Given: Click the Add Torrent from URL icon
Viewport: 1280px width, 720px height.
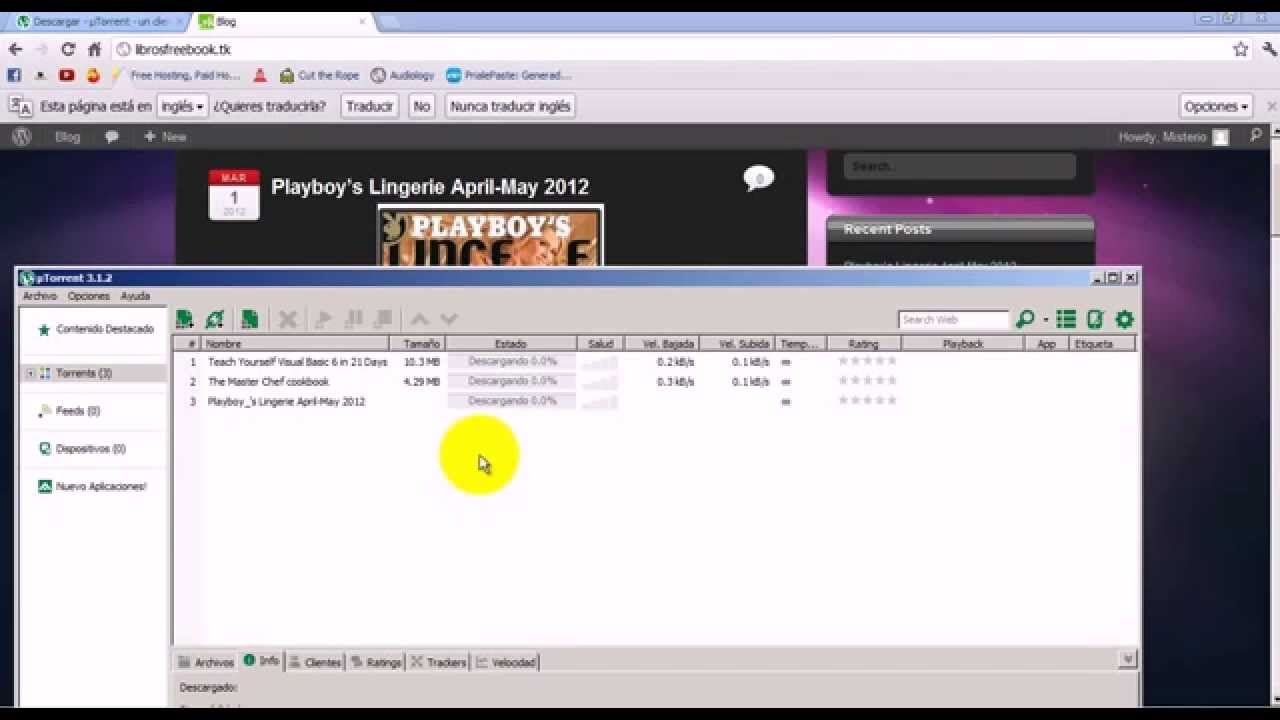Looking at the screenshot, I should (214, 319).
